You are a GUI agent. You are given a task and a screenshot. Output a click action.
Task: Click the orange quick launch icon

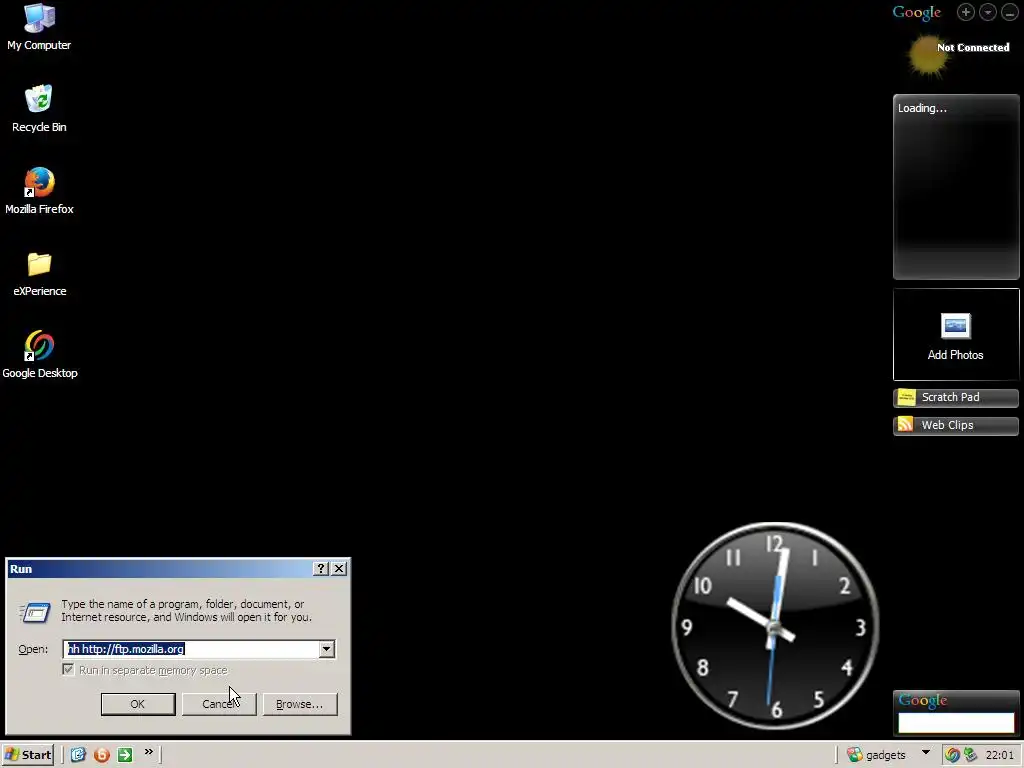[x=101, y=755]
